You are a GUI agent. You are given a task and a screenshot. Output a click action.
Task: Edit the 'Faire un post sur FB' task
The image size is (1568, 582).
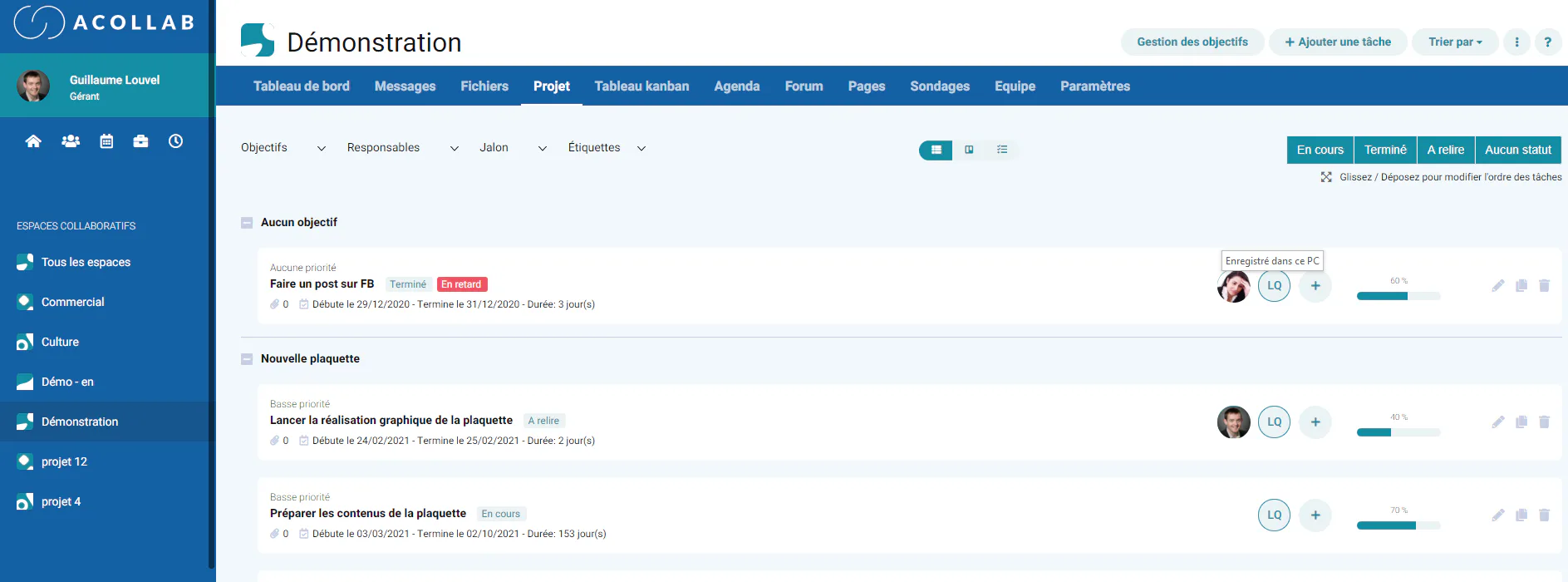pos(1498,285)
